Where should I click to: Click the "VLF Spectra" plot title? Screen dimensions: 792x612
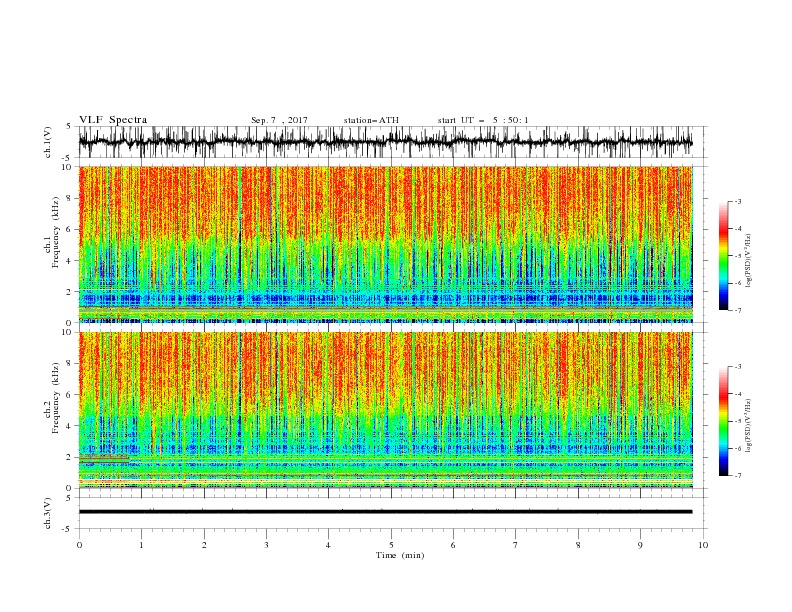(x=113, y=120)
